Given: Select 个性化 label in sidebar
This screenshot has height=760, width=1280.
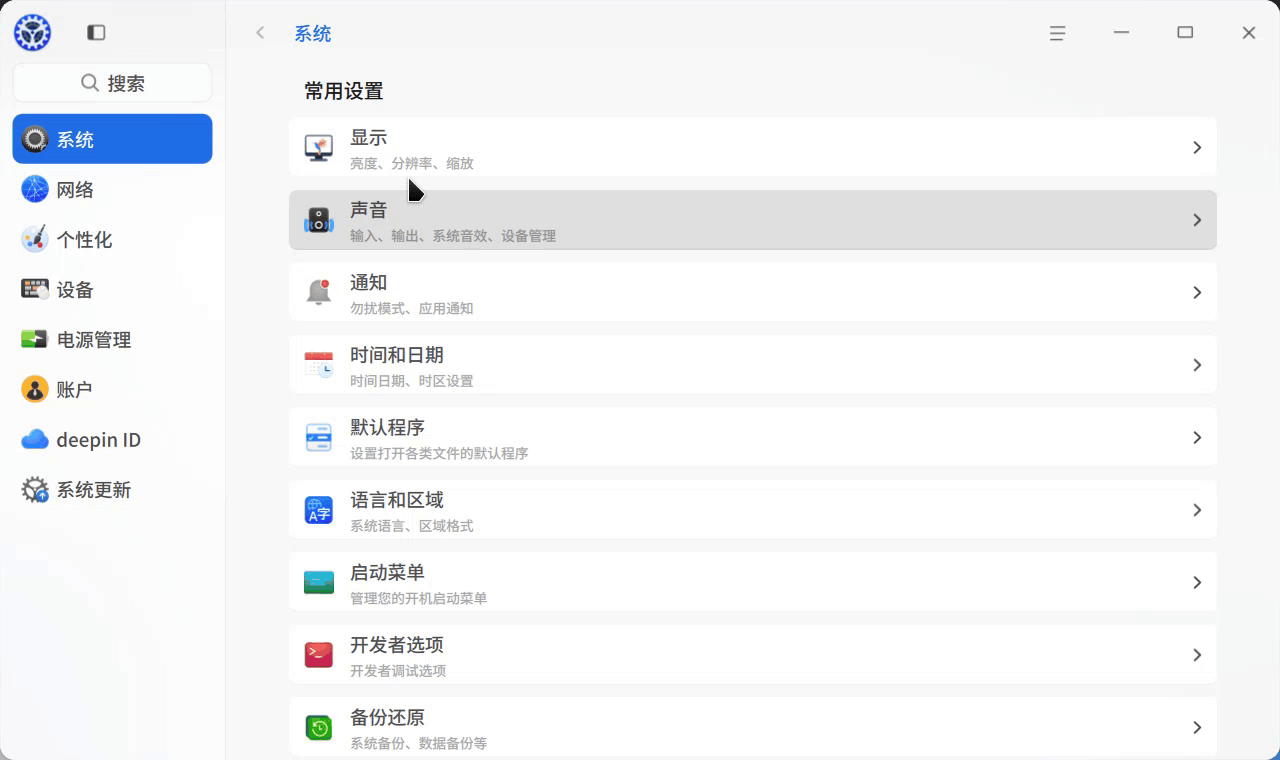Looking at the screenshot, I should [x=84, y=240].
